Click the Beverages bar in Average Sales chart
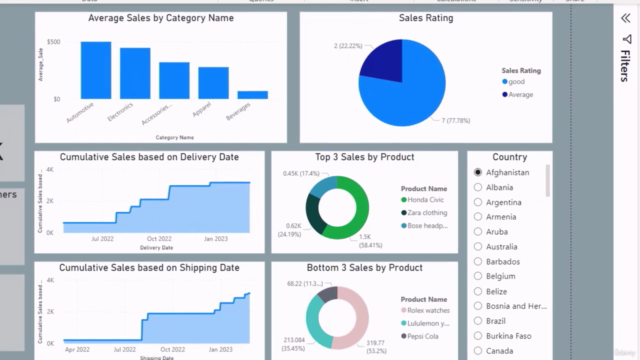Viewport: 640px width, 360px height. tap(253, 95)
